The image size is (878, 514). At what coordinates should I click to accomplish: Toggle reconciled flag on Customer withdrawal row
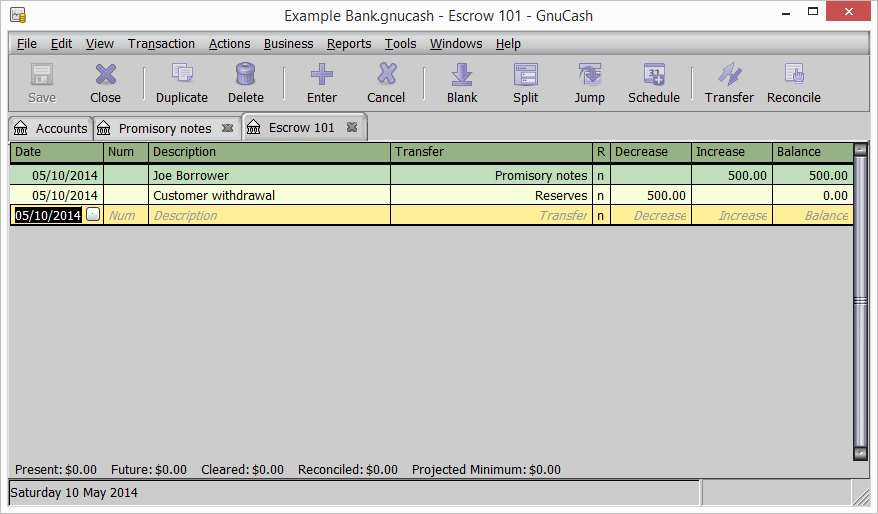(x=601, y=196)
